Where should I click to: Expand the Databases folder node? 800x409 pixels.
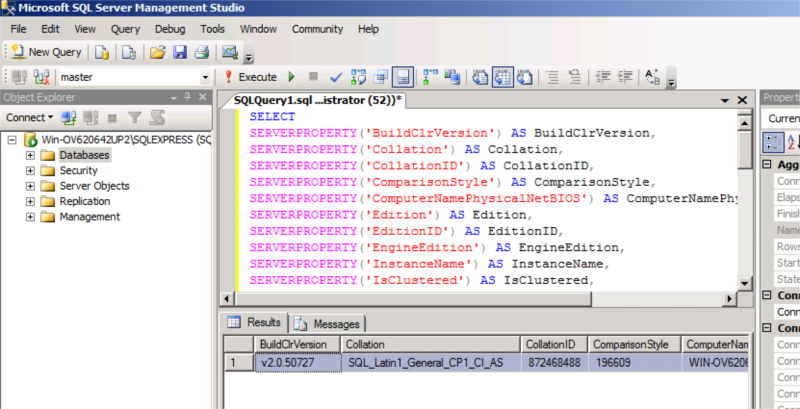[30, 156]
